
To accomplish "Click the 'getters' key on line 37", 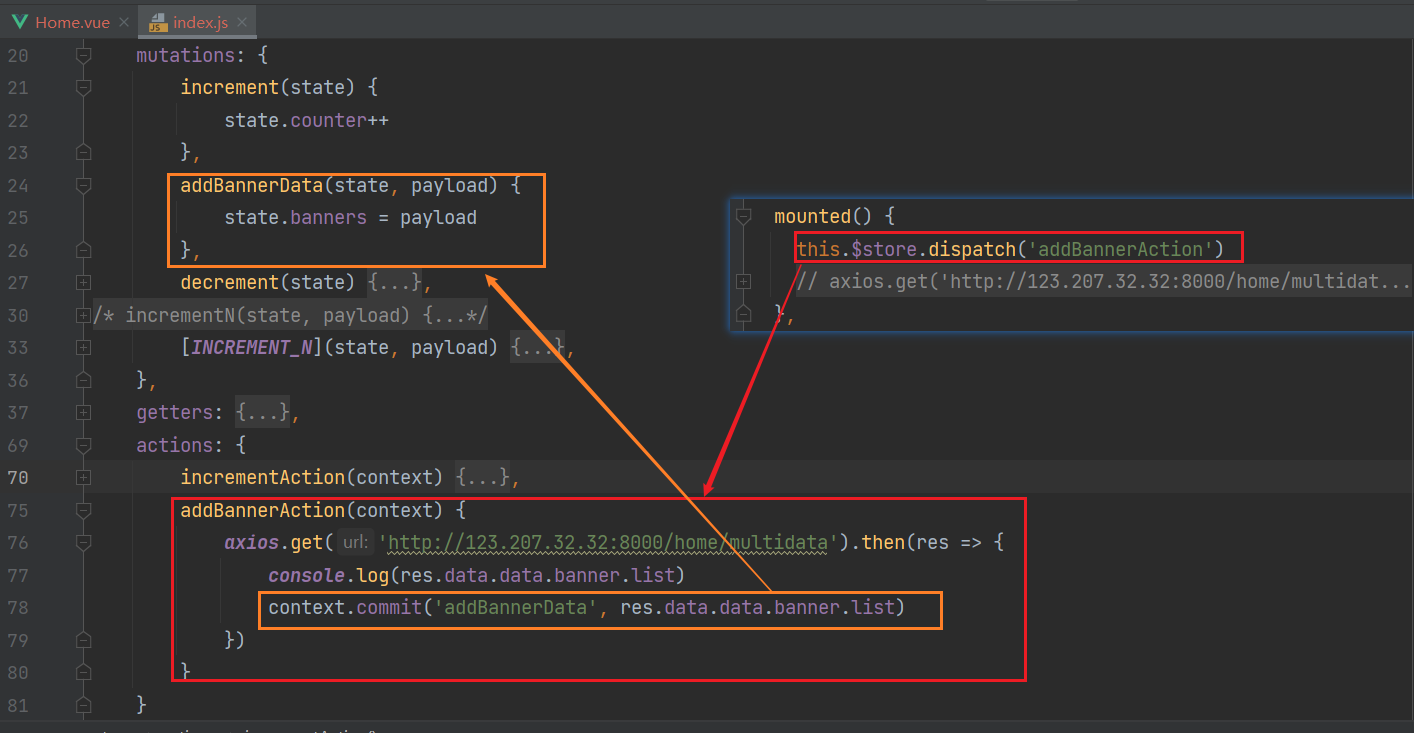I will (175, 413).
